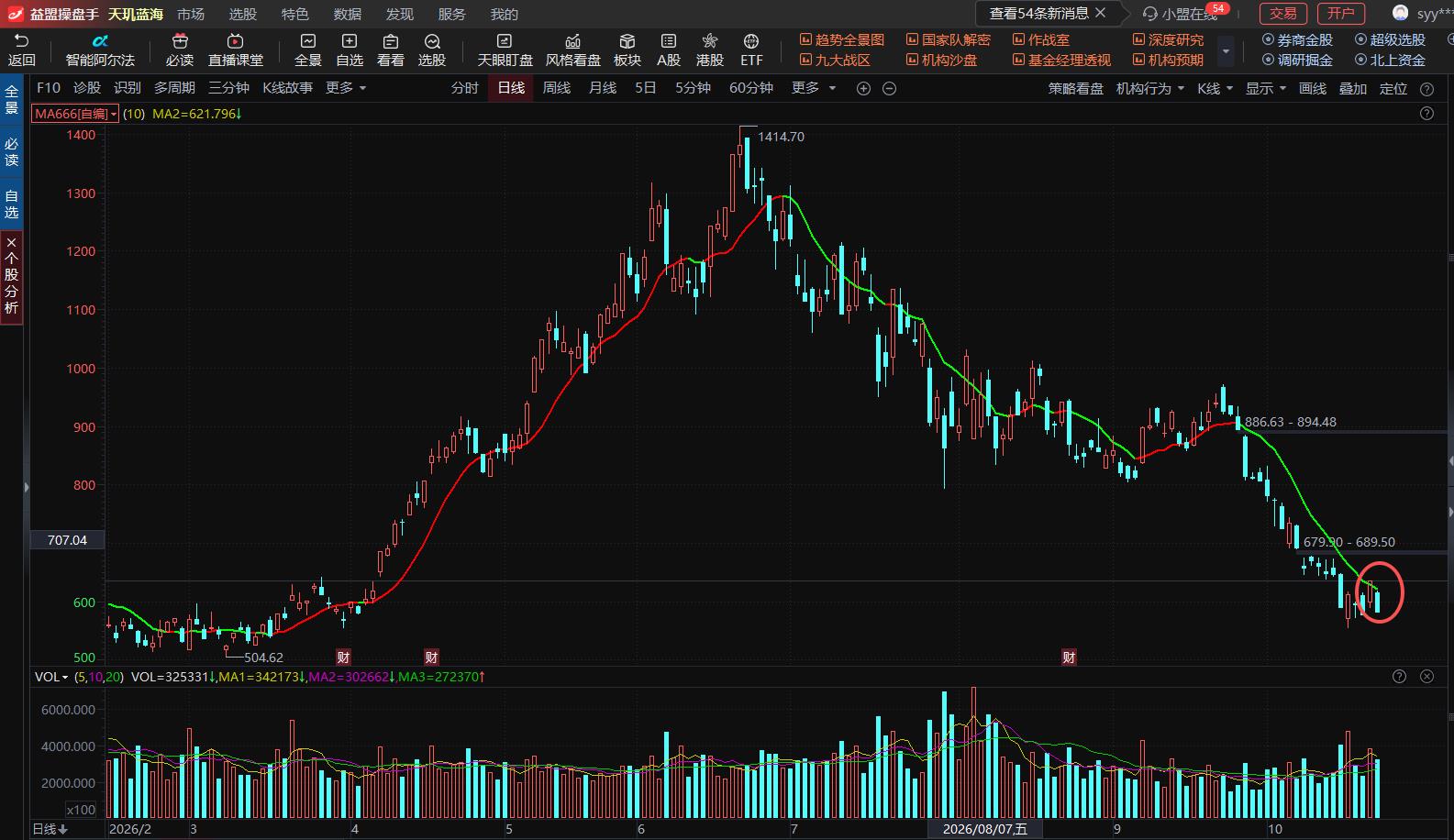
Task: Open the 市场 menu
Action: pyautogui.click(x=191, y=14)
